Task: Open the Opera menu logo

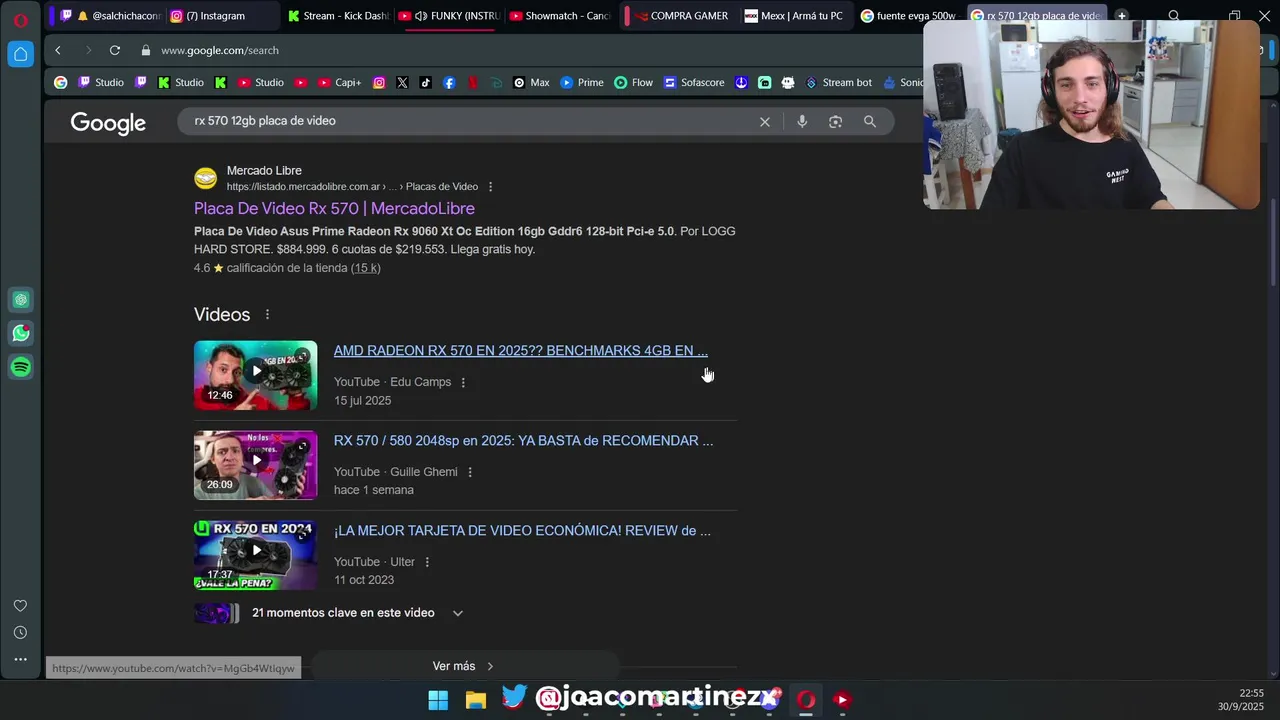Action: pos(20,19)
